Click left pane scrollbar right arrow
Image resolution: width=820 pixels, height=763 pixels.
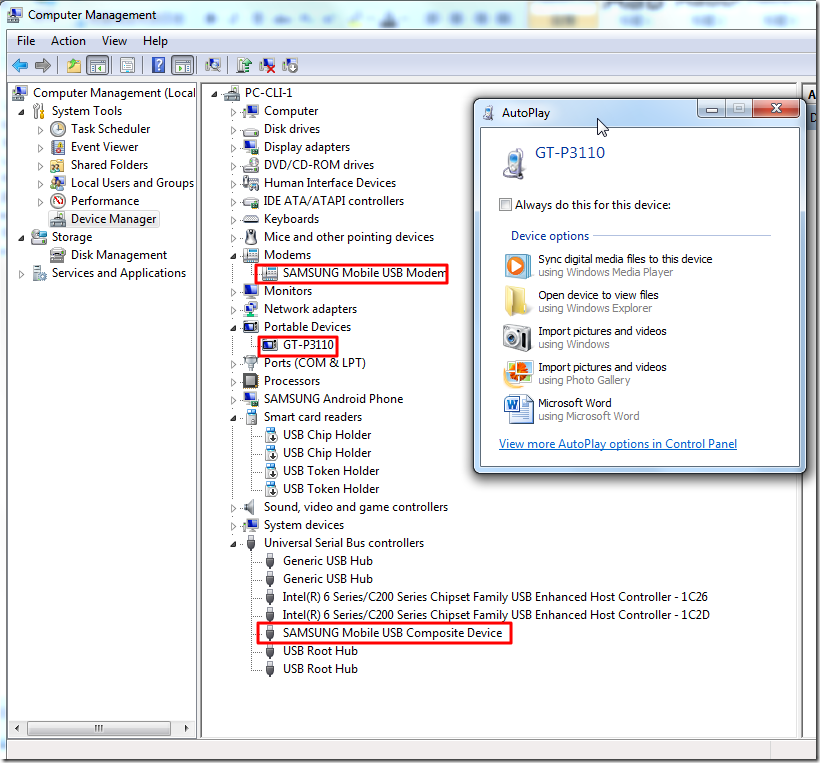186,728
